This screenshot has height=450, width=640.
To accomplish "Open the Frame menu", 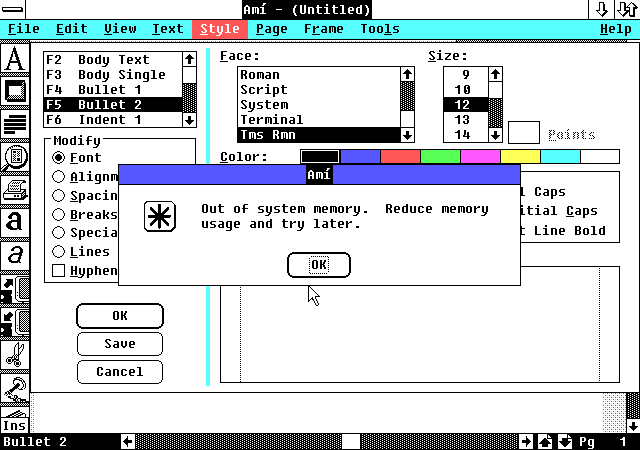I will click(324, 29).
